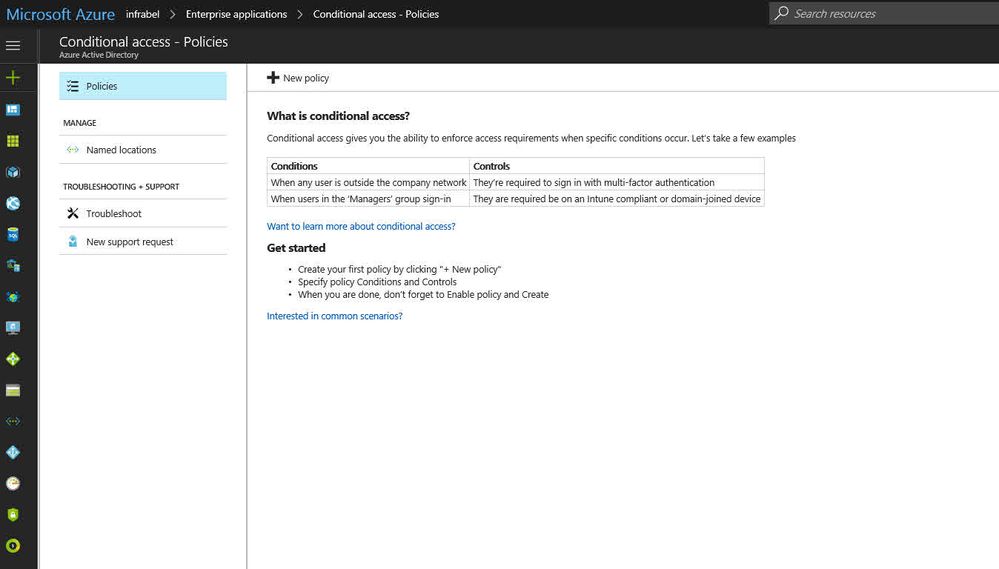Click the Specify policy Conditions and Controls bullet

click(x=377, y=282)
